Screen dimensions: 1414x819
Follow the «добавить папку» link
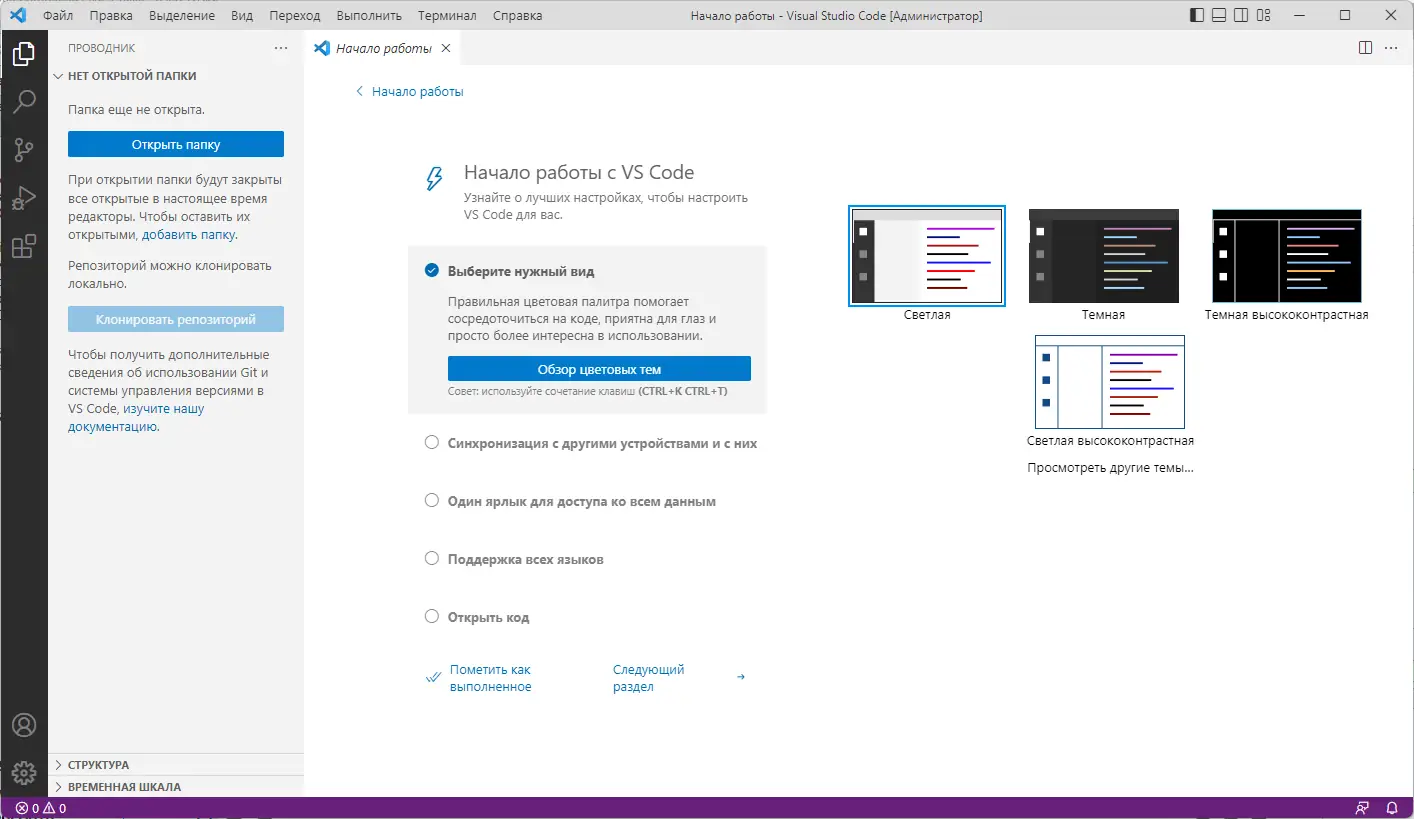(x=188, y=235)
